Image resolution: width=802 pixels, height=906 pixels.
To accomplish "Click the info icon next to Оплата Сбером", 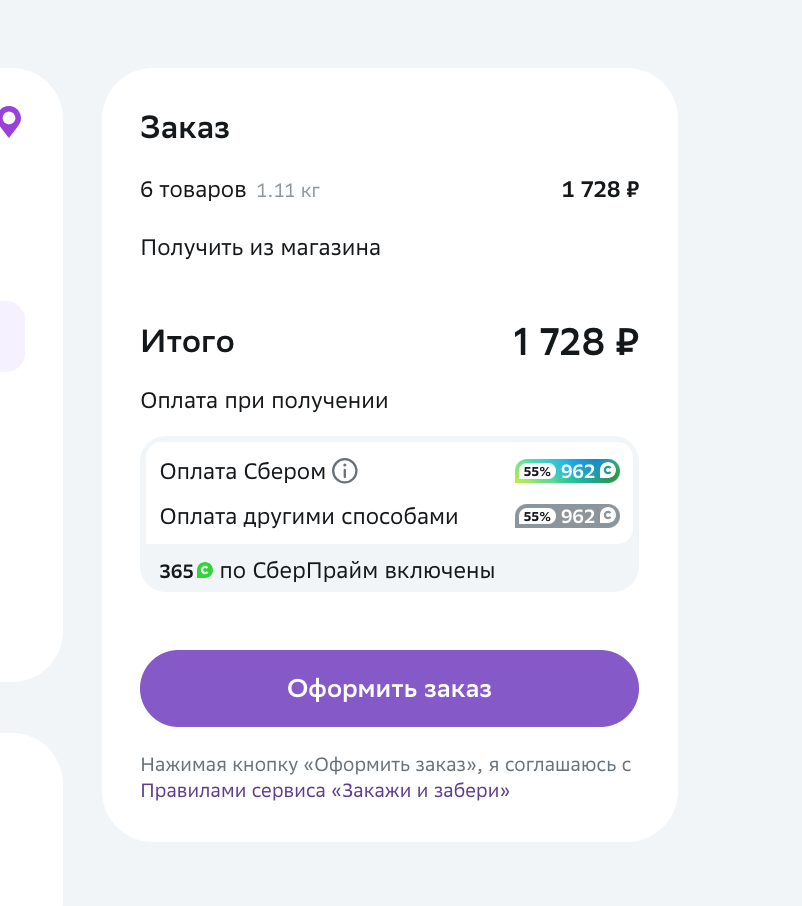I will click(x=344, y=471).
